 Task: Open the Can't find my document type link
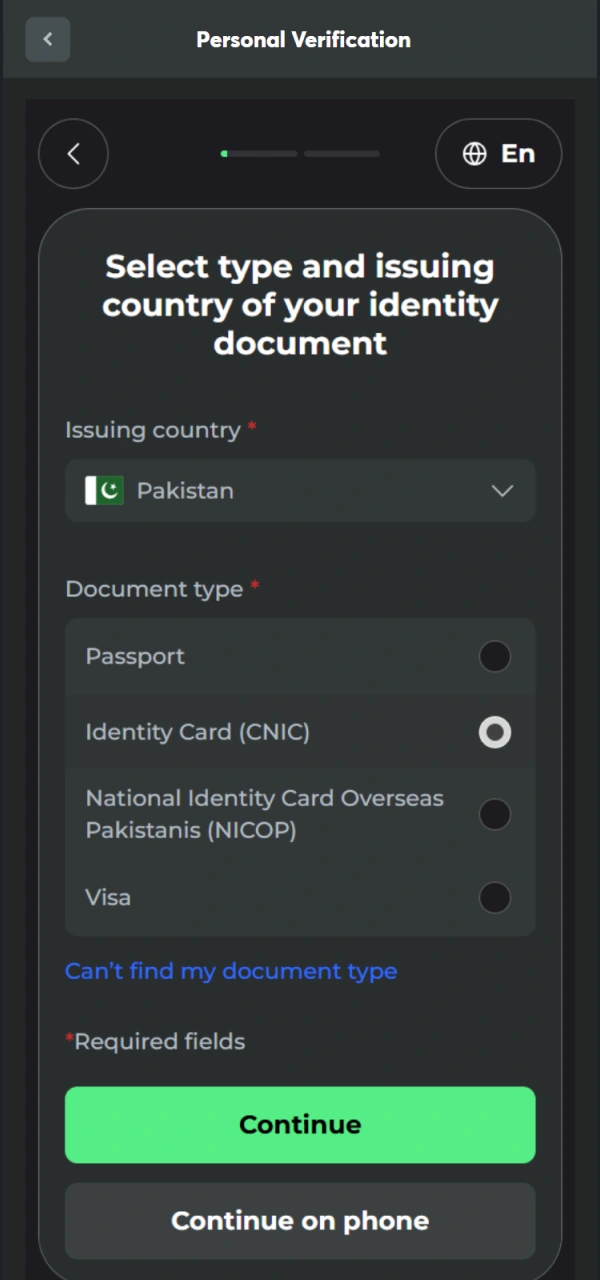tap(231, 971)
